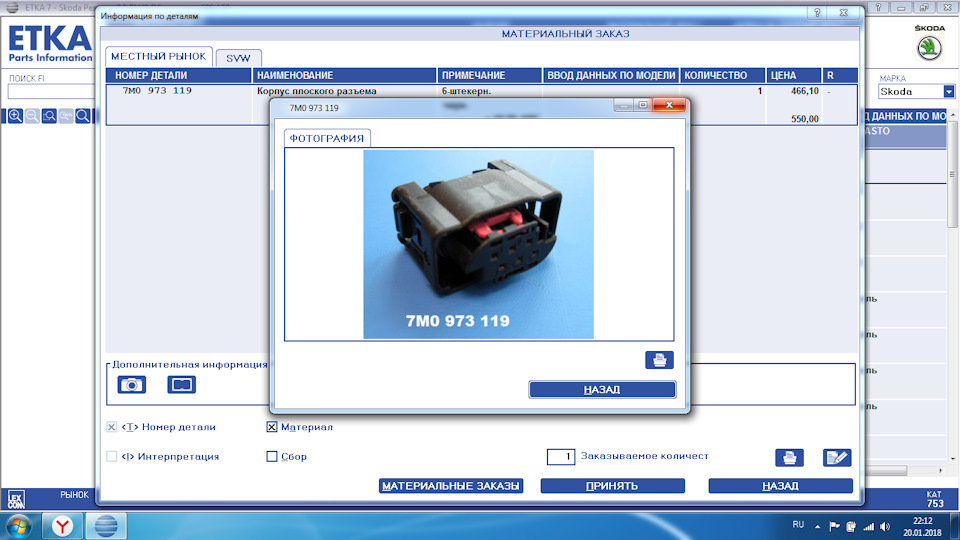Click the Skoda logo emblem
960x540 pixels.
[929, 48]
